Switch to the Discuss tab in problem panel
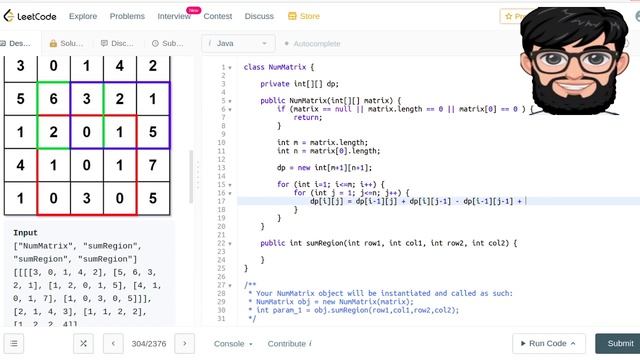Image resolution: width=640 pixels, height=360 pixels. 117,43
